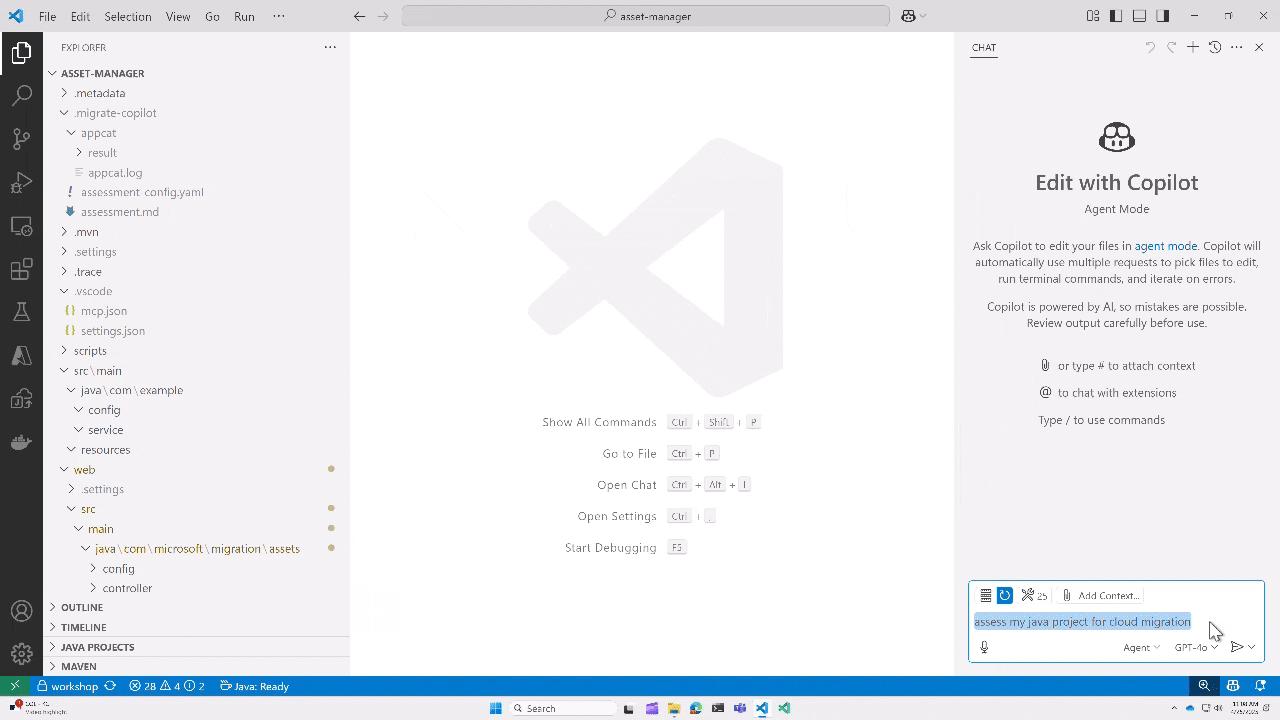Start voice chat with microphone icon
Image resolution: width=1280 pixels, height=720 pixels.
coord(984,647)
